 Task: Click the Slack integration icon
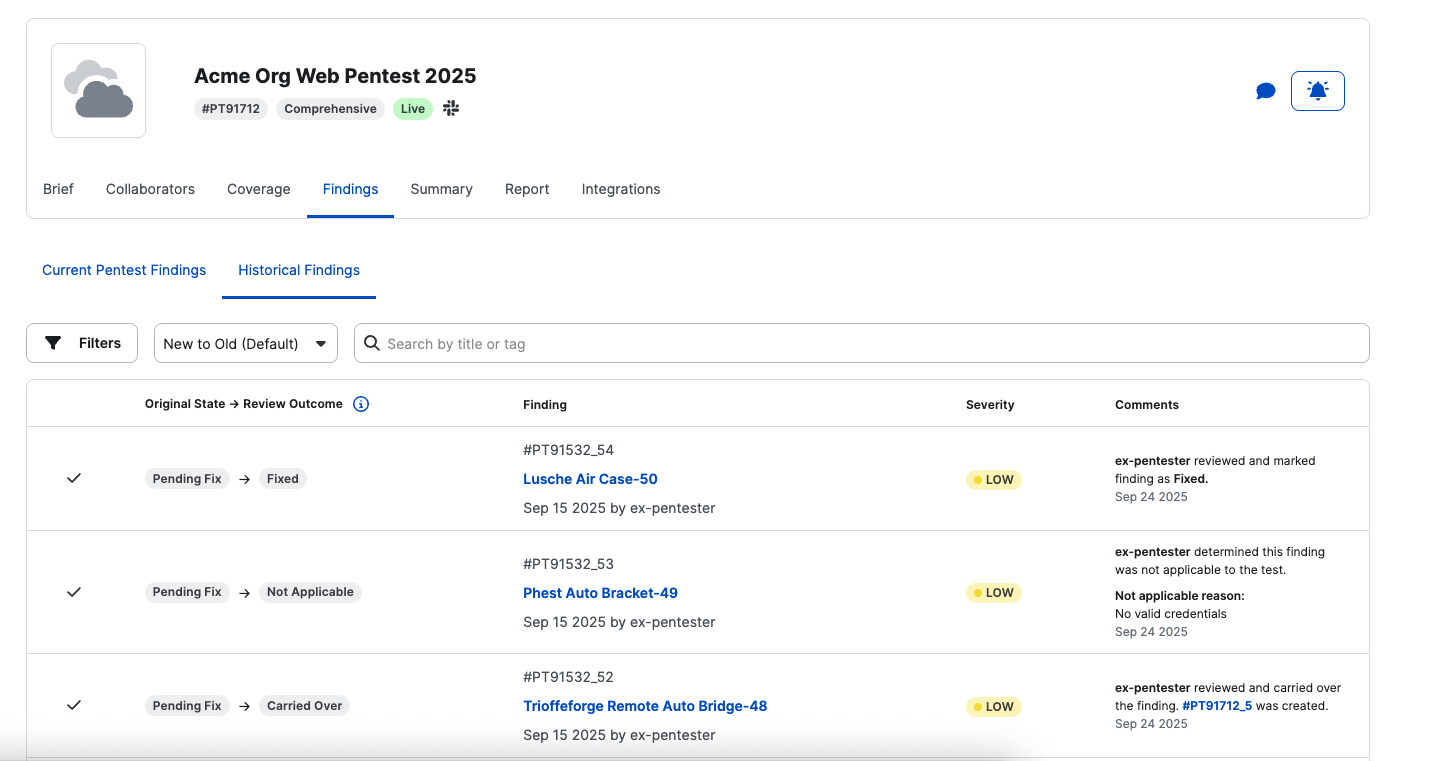451,109
